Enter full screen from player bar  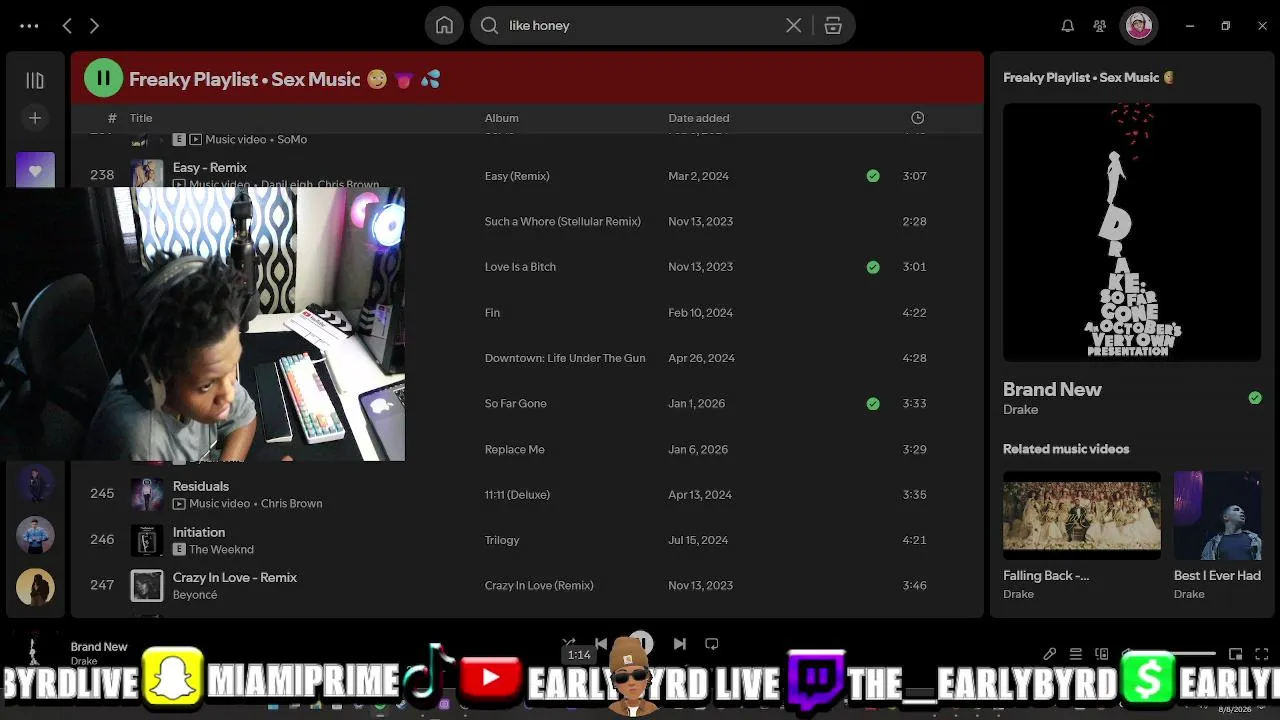coord(1262,654)
